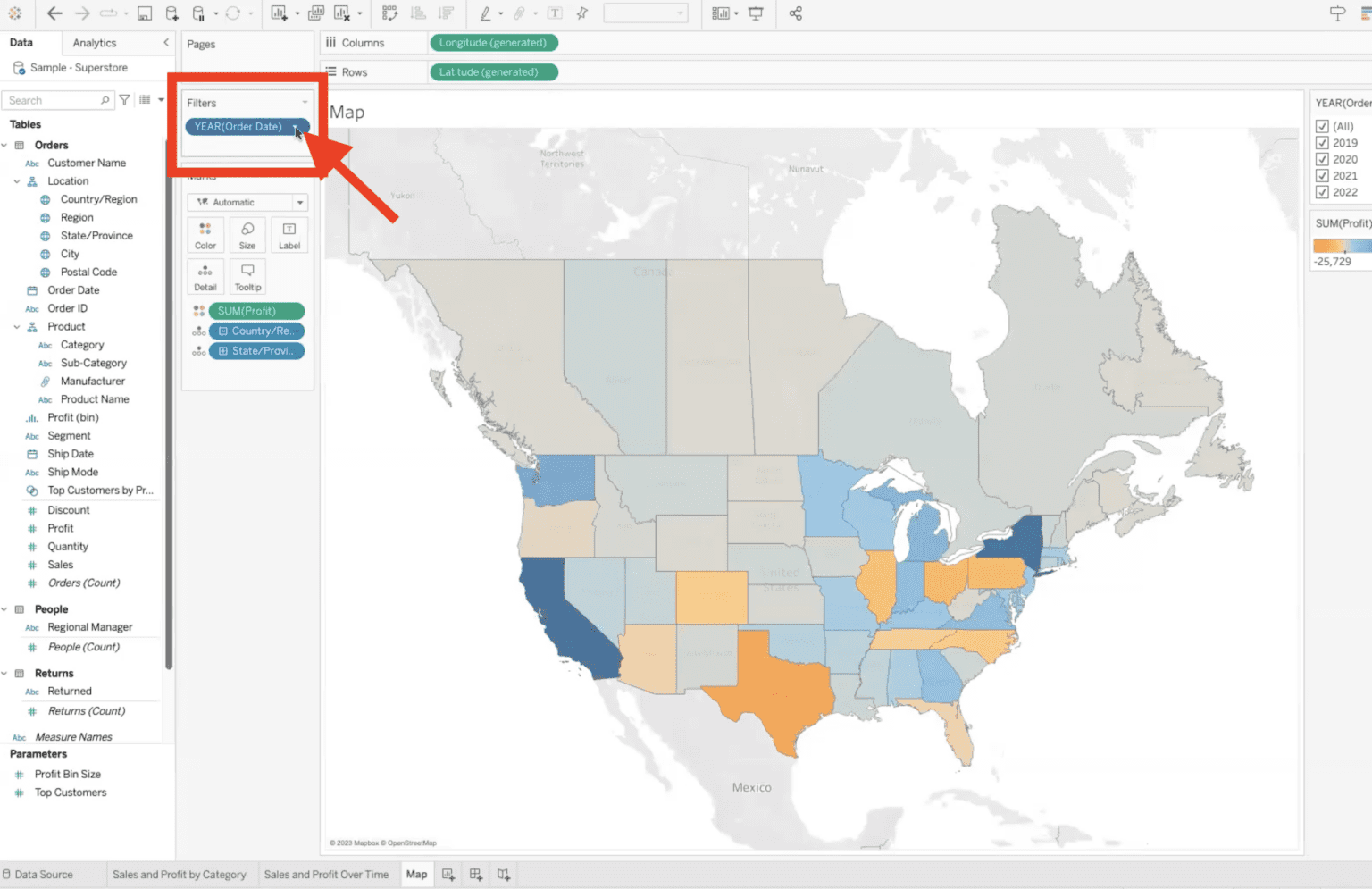Click the Undo arrow button
This screenshot has width=1372, height=889.
click(x=53, y=13)
